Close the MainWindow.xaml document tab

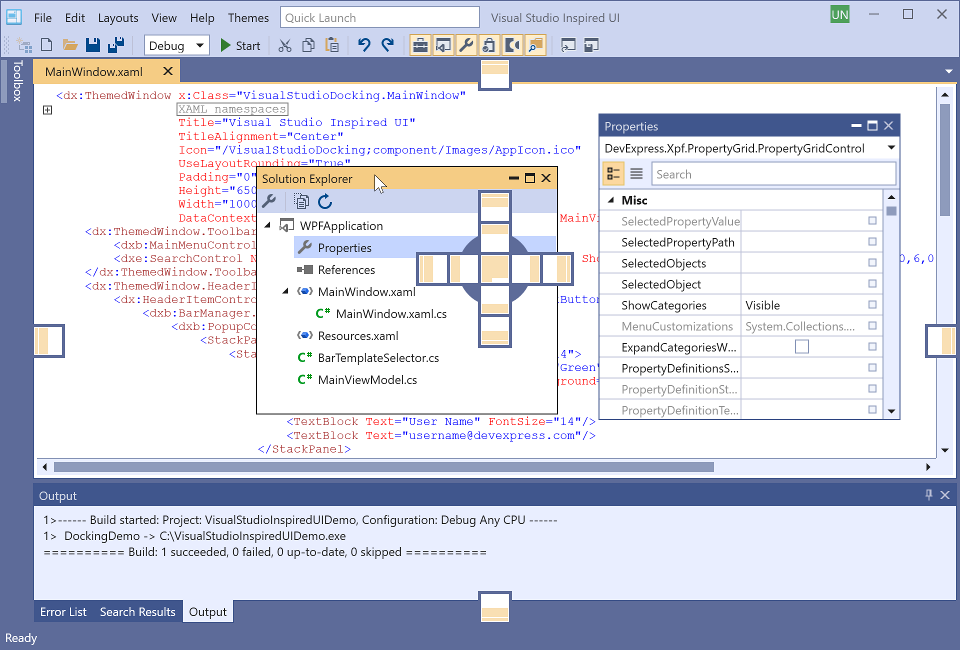(x=167, y=72)
